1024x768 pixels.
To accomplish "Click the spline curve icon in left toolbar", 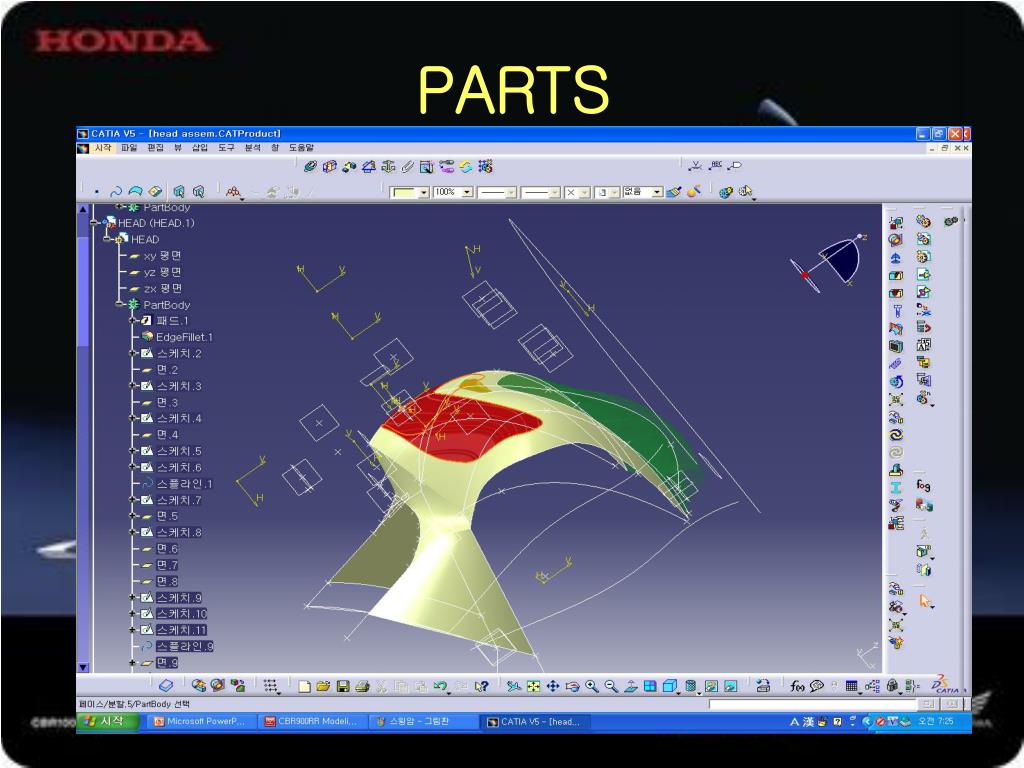I will (x=116, y=192).
